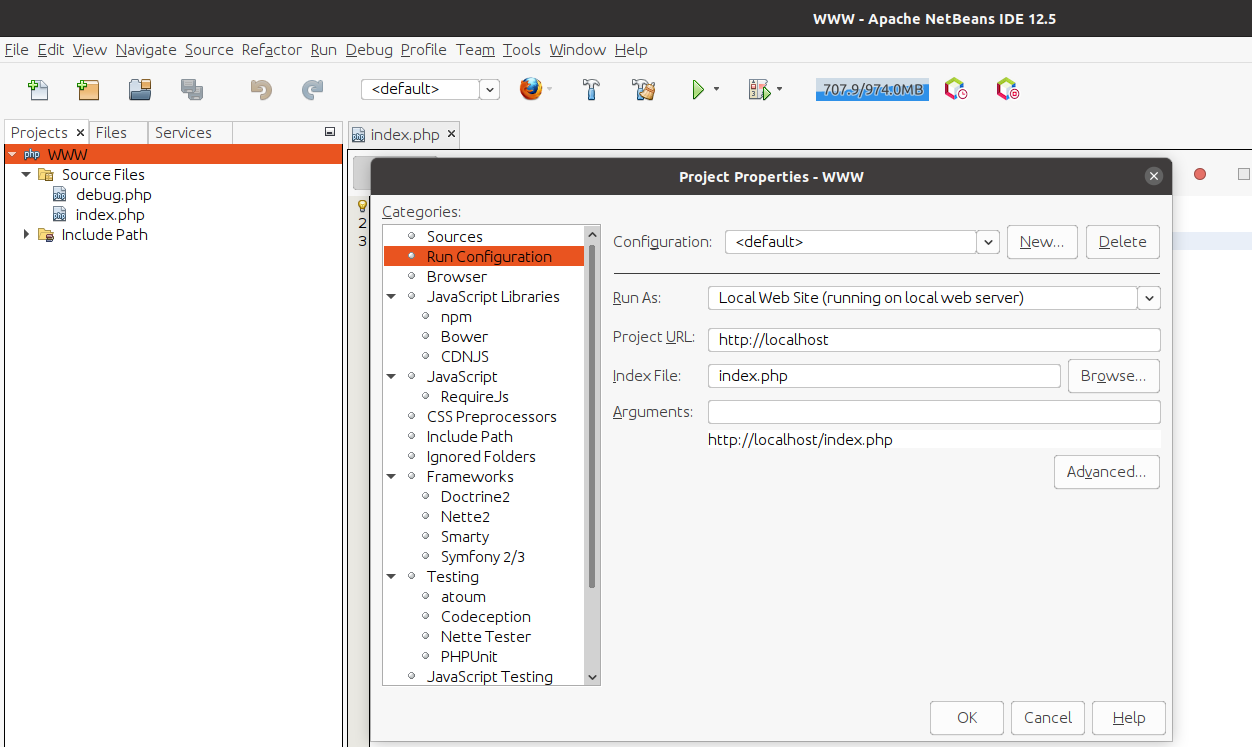Select the PHPUnit category
The image size is (1252, 747).
pyautogui.click(x=469, y=657)
